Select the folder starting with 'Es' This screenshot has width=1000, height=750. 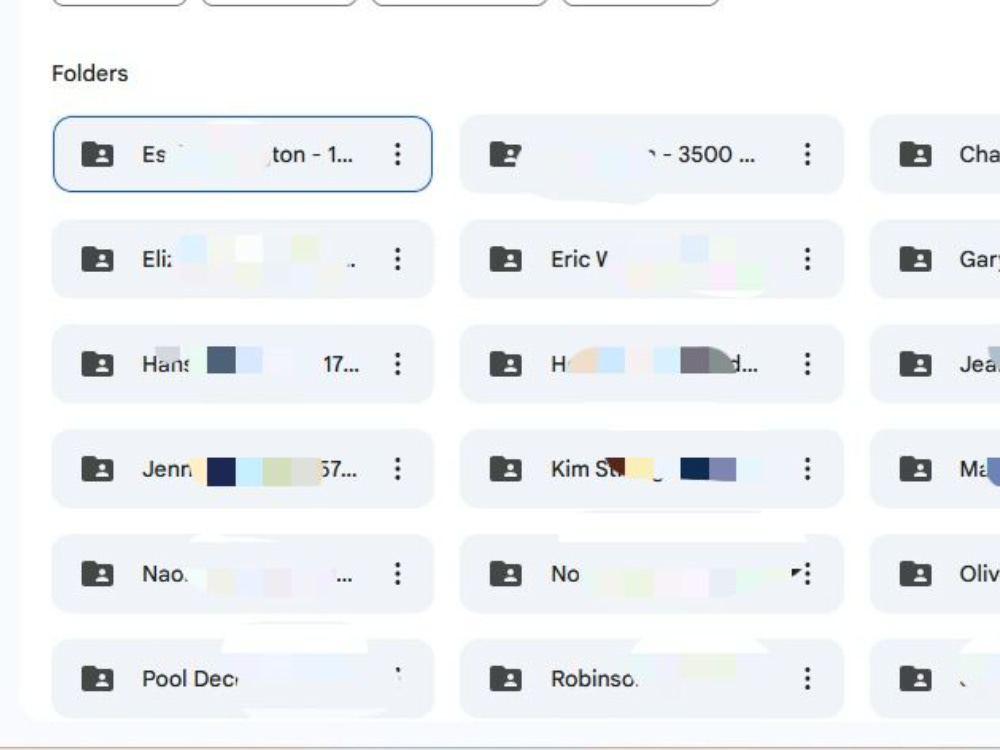(x=242, y=154)
